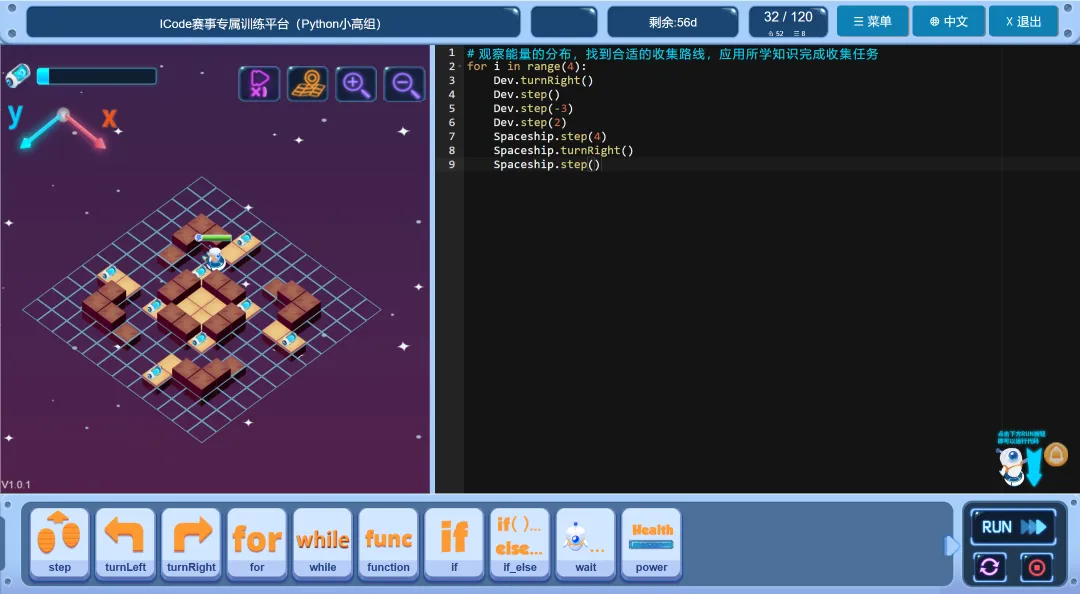Insert a step command block
1080x594 pixels.
[x=59, y=543]
